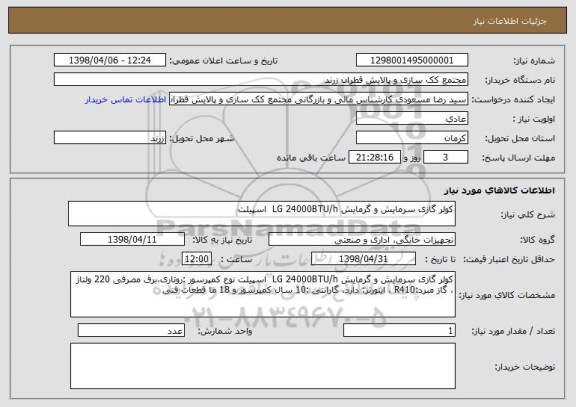Click the delivery province field کرمان
The width and height of the screenshot is (576, 407).
pyautogui.click(x=412, y=138)
